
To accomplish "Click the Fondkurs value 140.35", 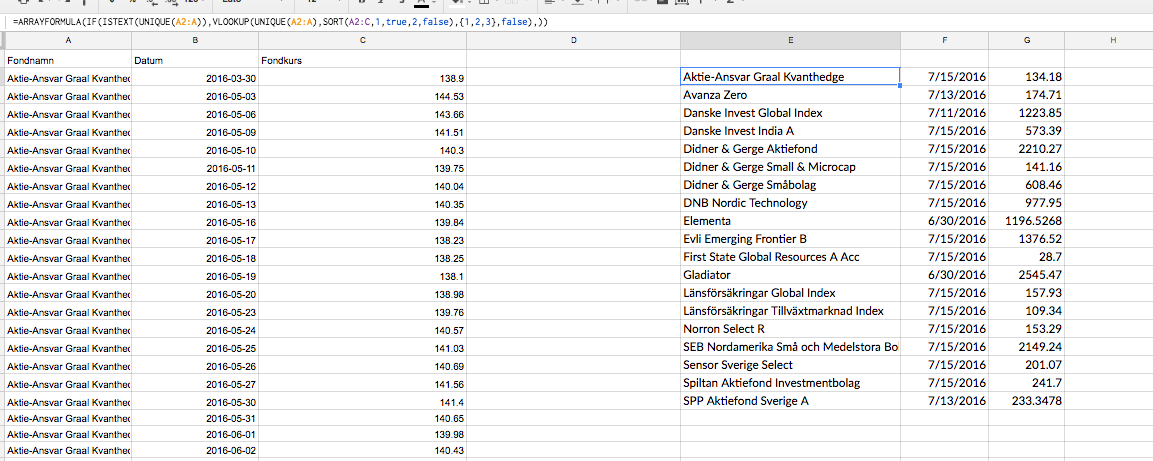I will click(363, 204).
